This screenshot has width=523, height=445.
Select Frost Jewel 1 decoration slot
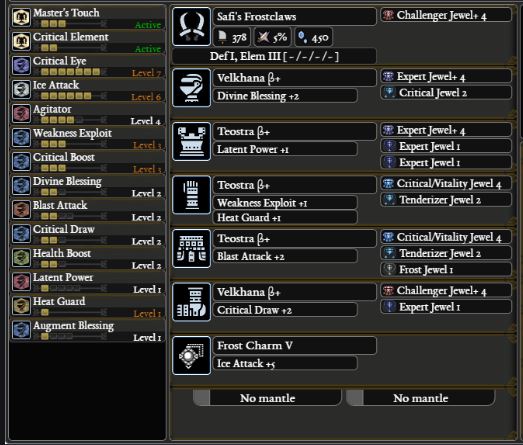[x=446, y=270]
